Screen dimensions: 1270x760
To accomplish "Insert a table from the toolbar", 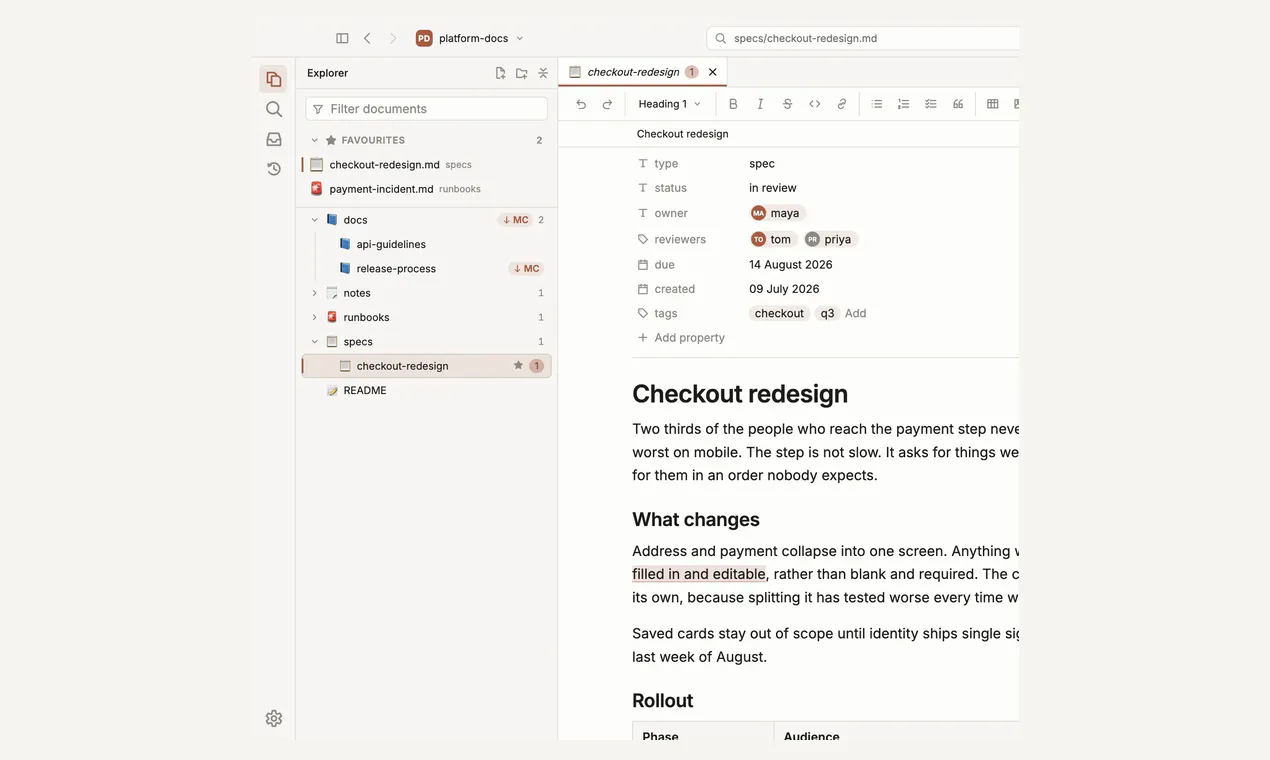I will coord(993,104).
